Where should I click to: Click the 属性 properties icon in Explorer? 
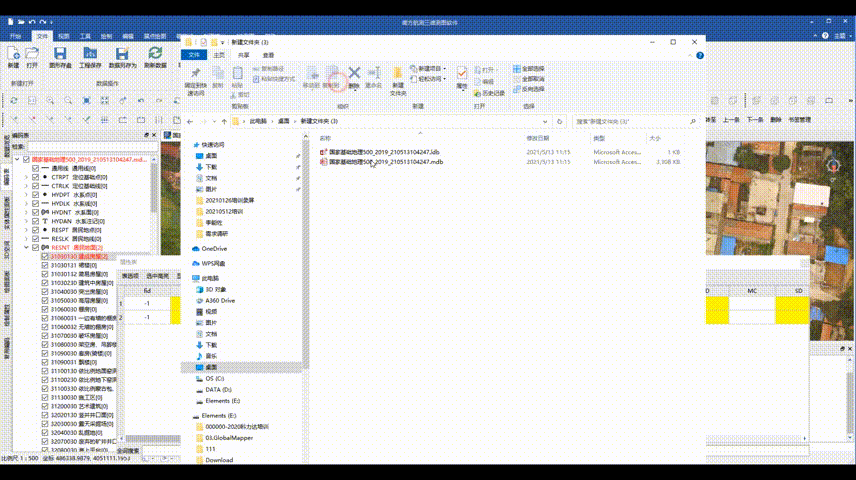point(461,77)
